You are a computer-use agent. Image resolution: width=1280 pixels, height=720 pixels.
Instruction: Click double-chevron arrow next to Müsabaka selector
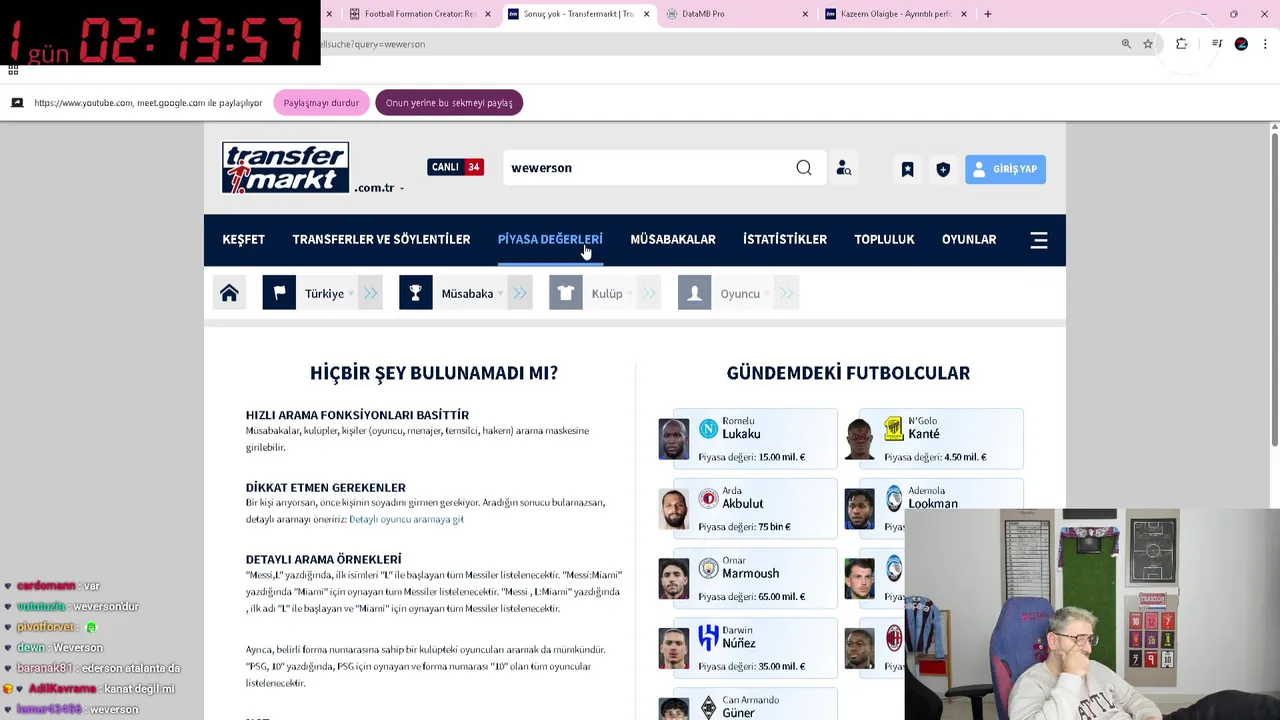[520, 293]
